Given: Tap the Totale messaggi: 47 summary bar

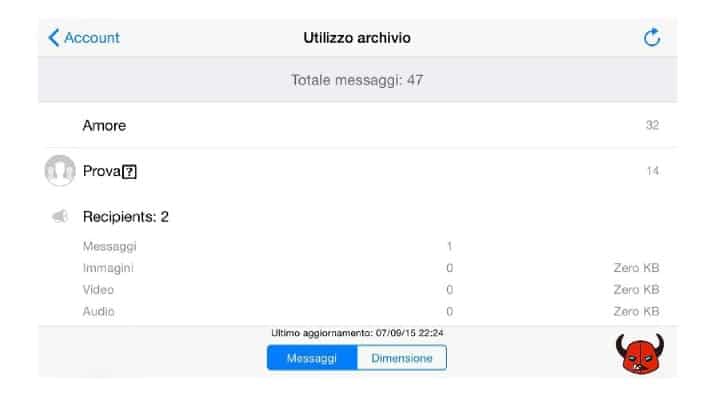Looking at the screenshot, I should tap(357, 80).
